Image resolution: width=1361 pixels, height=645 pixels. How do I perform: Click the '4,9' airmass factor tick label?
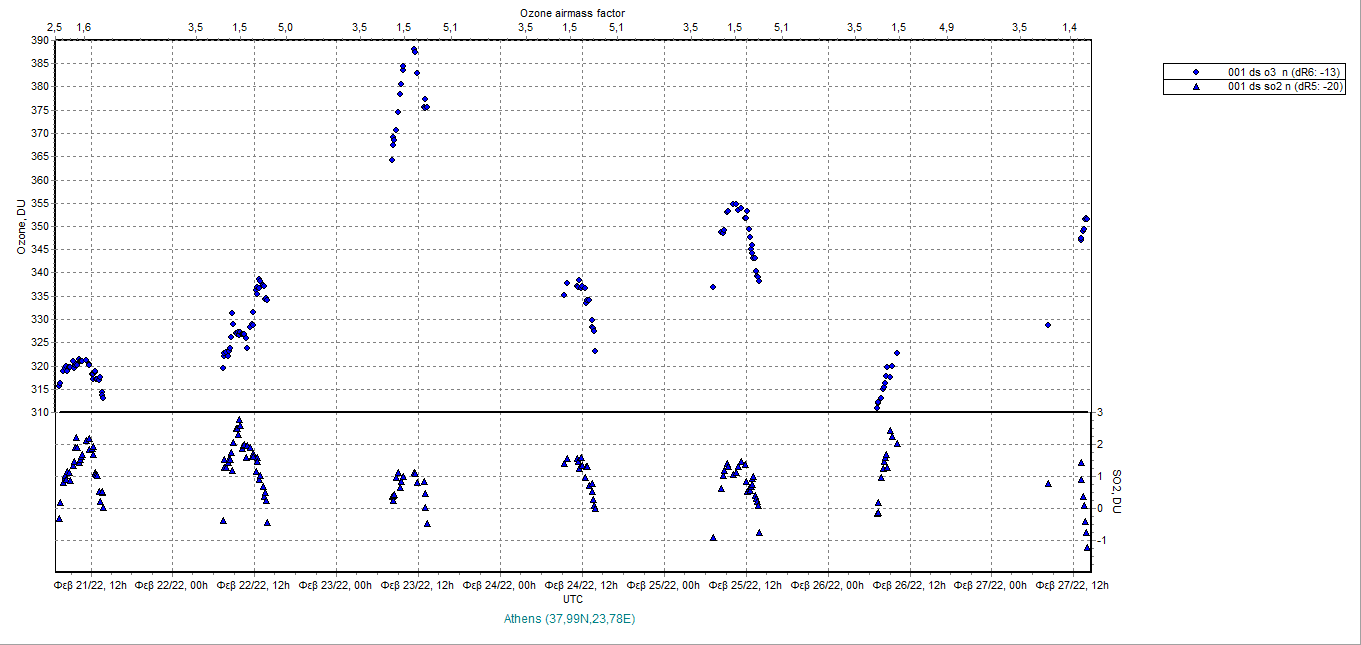pyautogui.click(x=946, y=27)
